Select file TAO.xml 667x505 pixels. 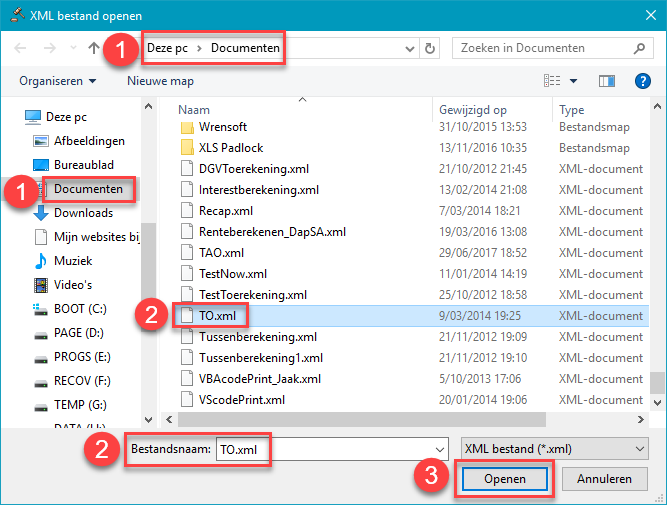click(221, 253)
